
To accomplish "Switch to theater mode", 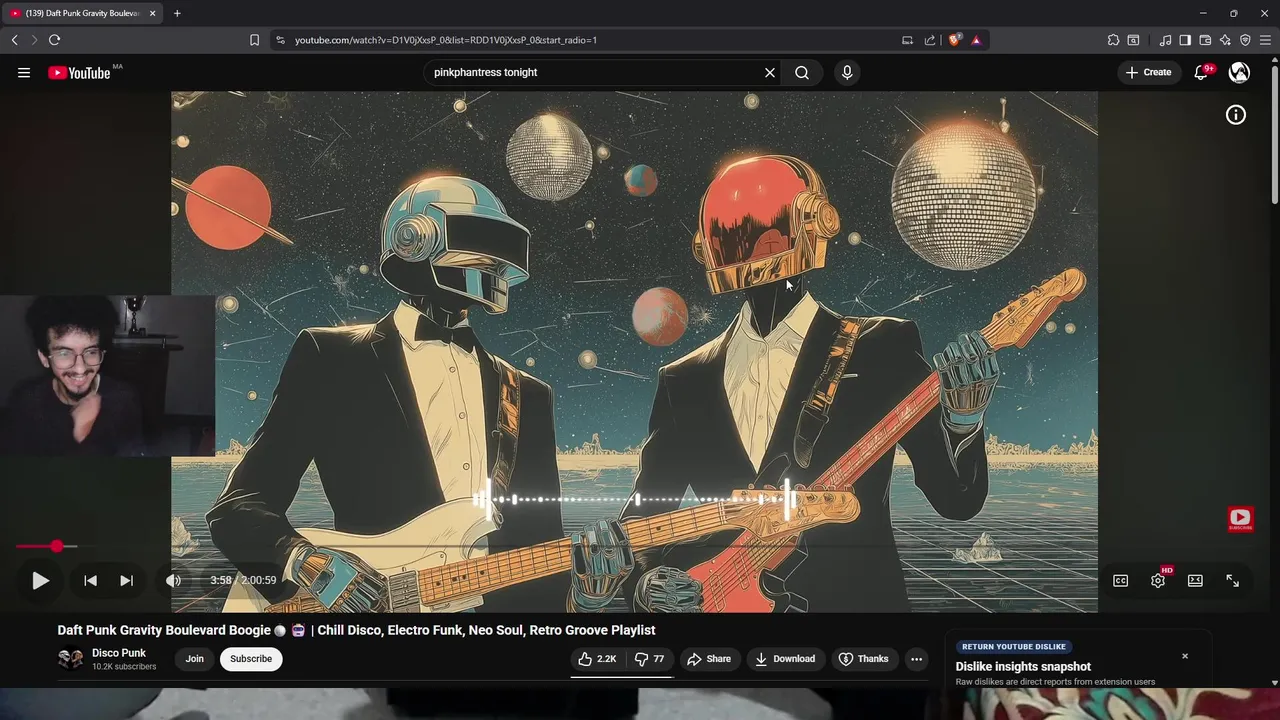I will click(1195, 580).
